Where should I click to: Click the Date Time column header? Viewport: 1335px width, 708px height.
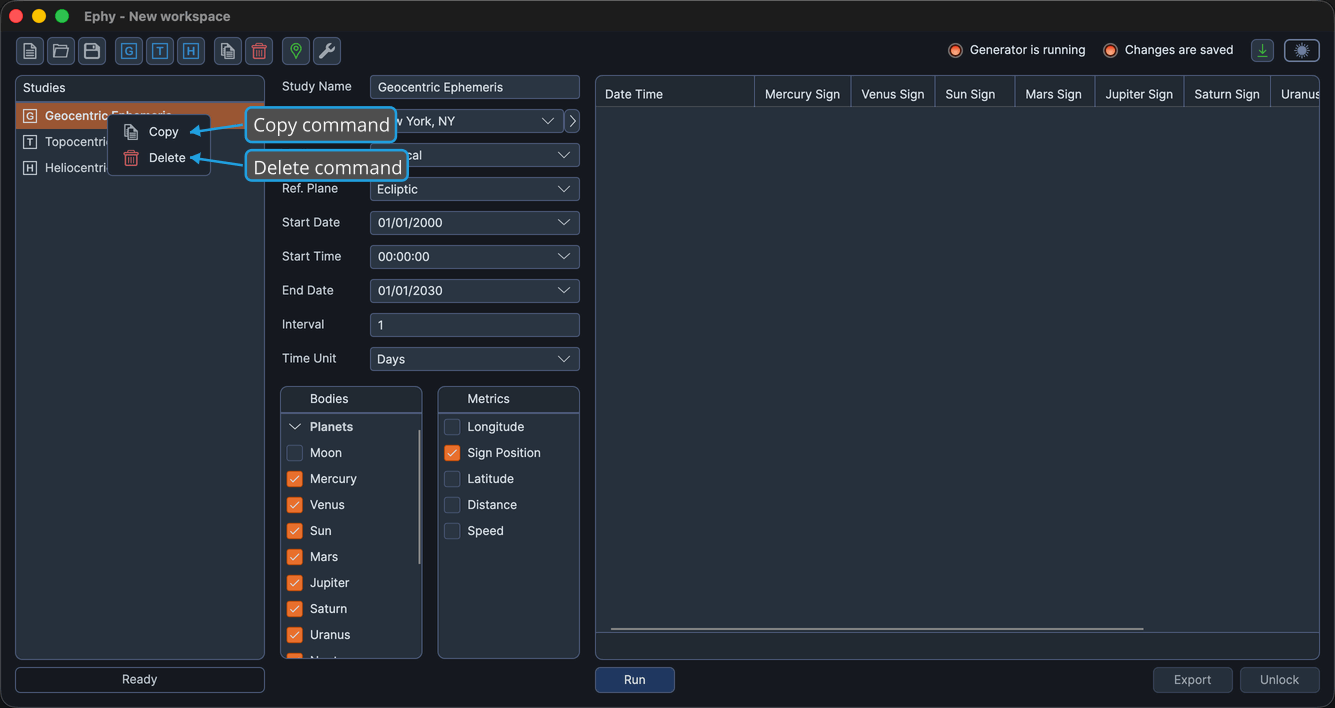coord(675,94)
